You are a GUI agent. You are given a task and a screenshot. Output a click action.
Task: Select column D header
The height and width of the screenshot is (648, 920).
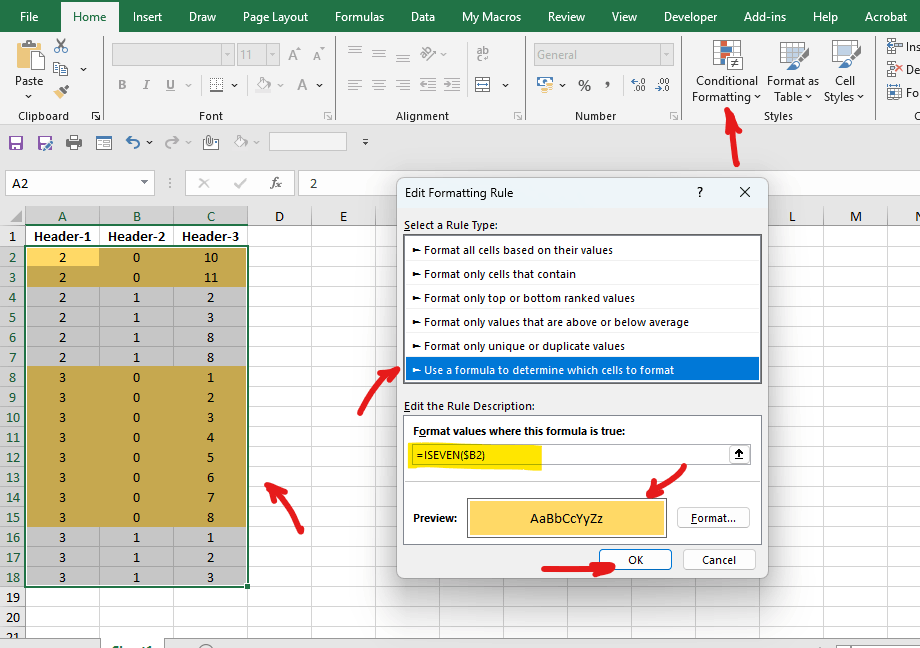pos(279,216)
